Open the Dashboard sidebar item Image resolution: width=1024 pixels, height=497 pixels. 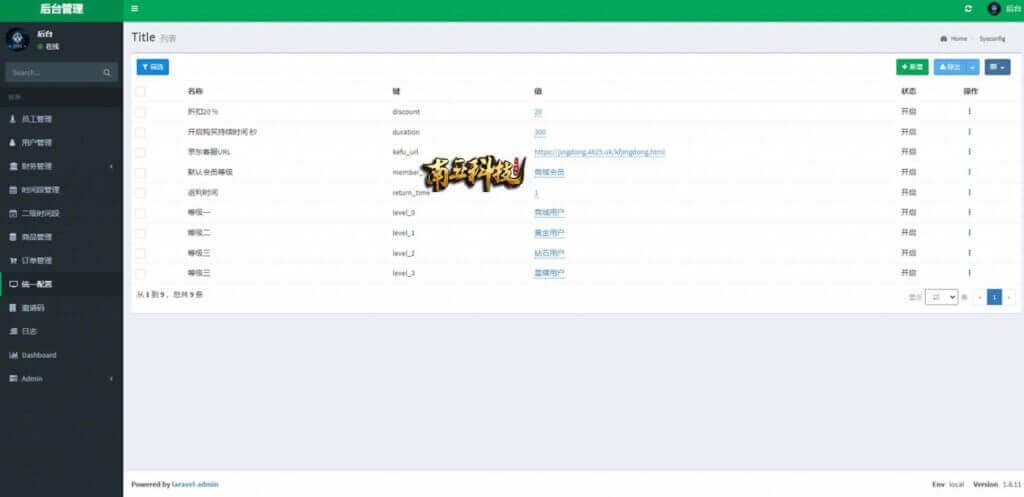tap(40, 355)
